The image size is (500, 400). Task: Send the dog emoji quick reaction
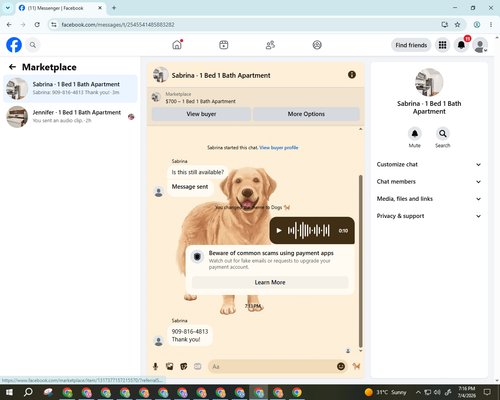356,366
